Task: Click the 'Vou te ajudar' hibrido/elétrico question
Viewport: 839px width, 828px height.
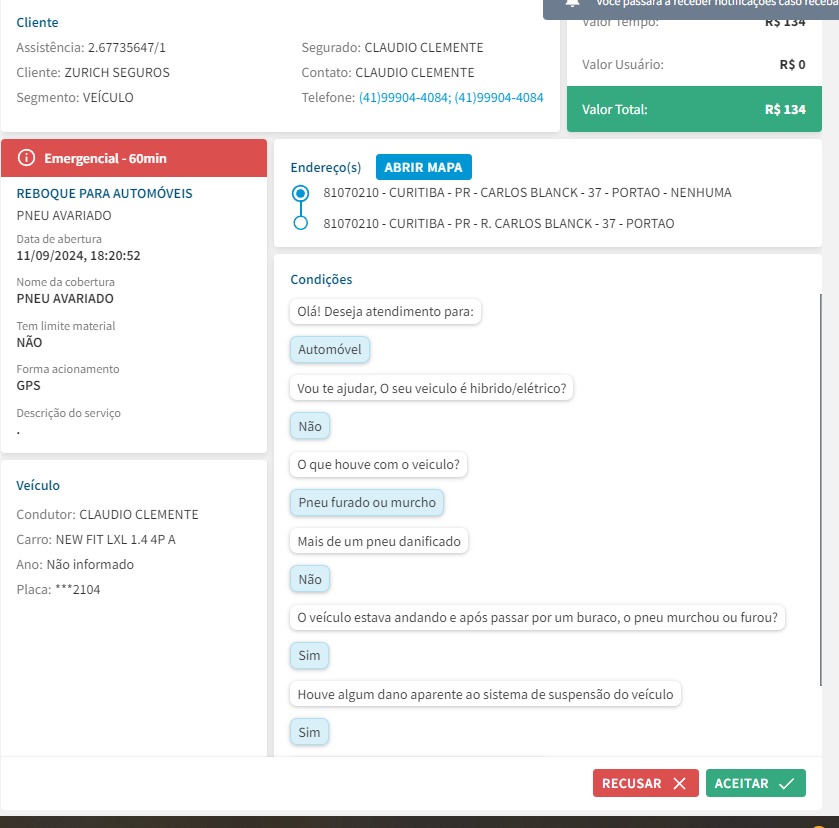Action: click(x=431, y=388)
